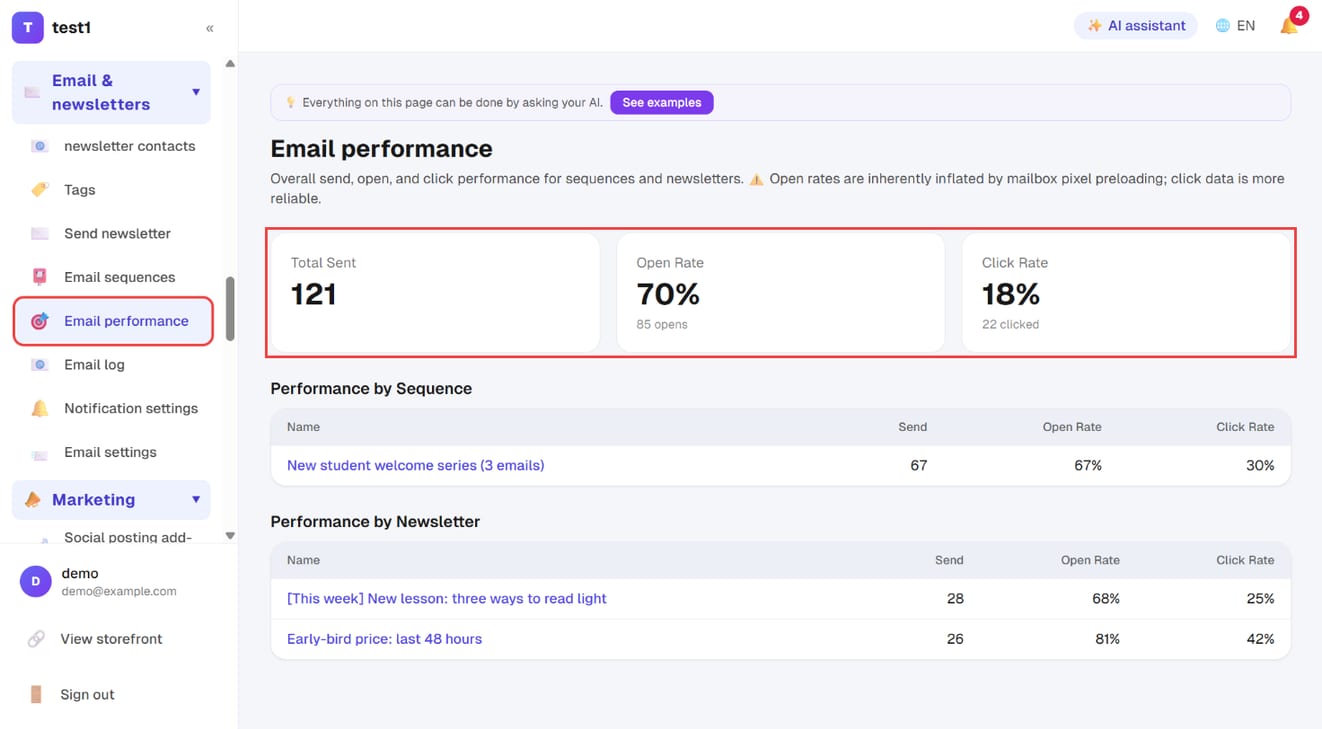
Task: Click the Open Rate 70% value
Action: coord(668,294)
